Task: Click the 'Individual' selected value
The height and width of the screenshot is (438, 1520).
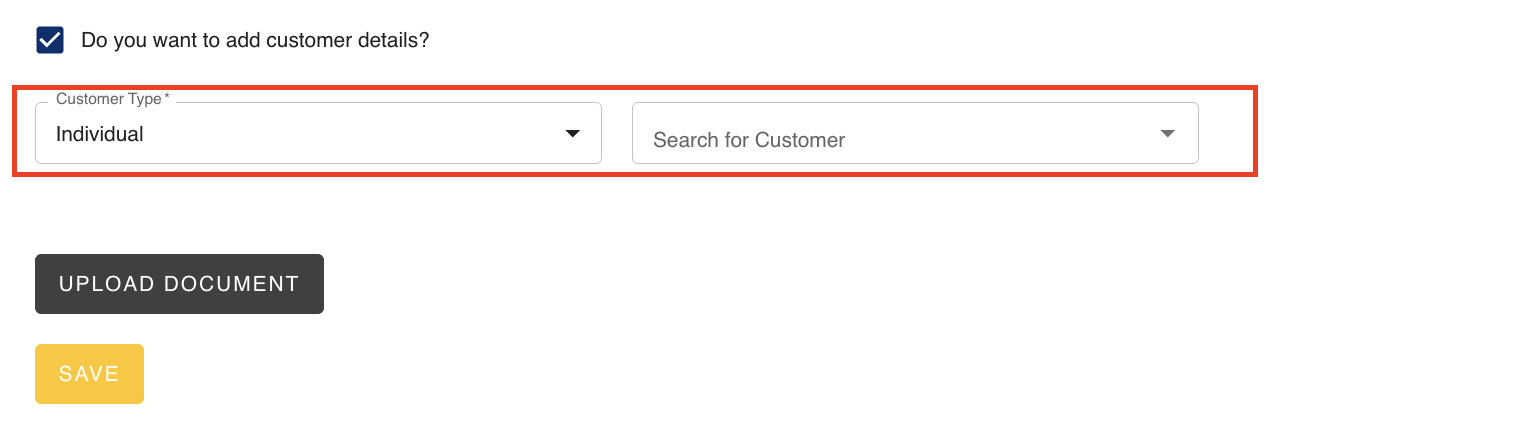Action: coord(100,134)
